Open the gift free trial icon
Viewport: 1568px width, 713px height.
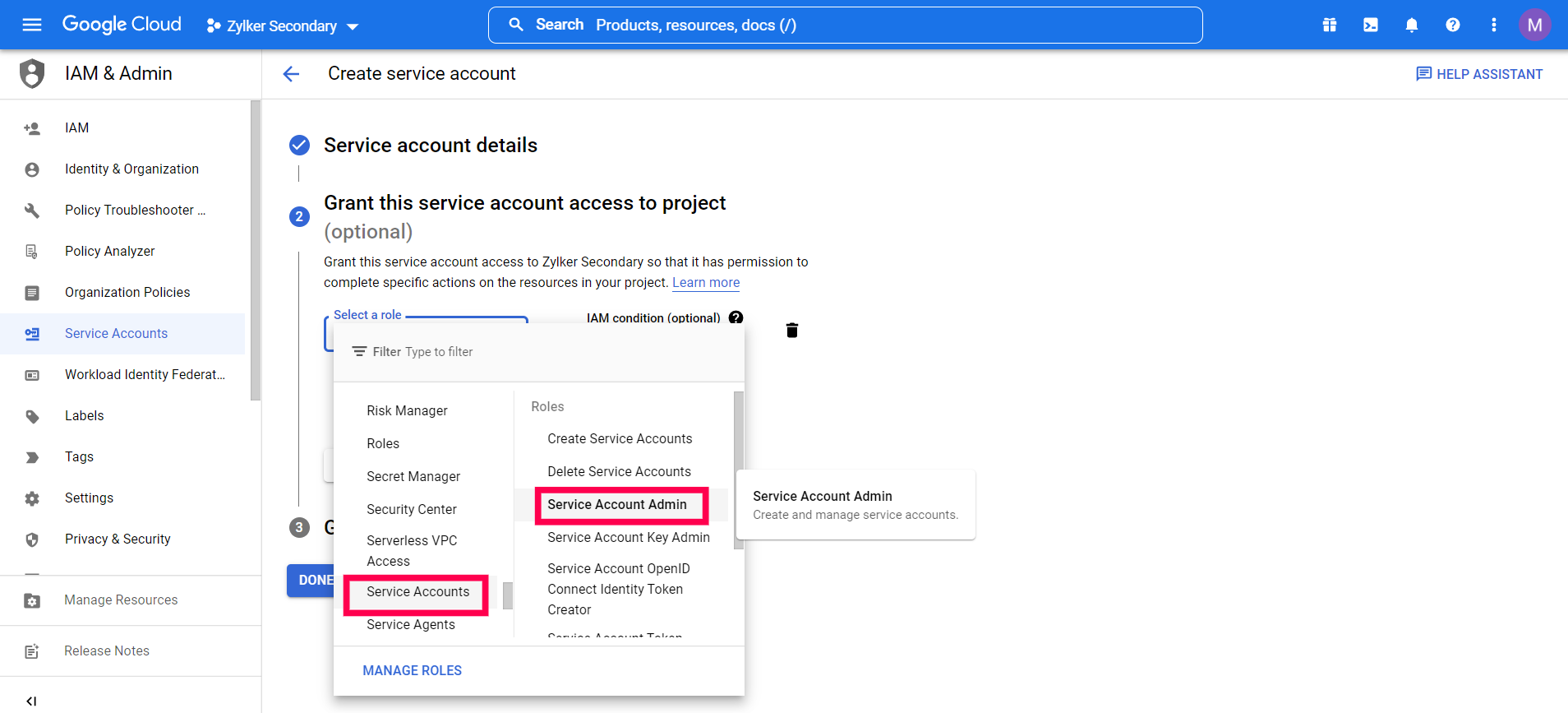point(1330,25)
